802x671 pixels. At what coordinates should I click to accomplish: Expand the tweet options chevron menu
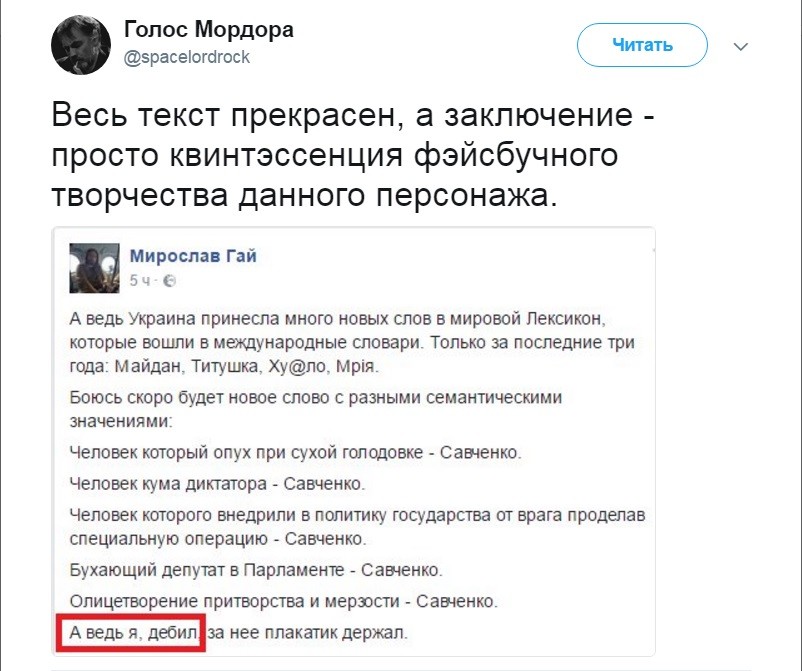coord(741,47)
